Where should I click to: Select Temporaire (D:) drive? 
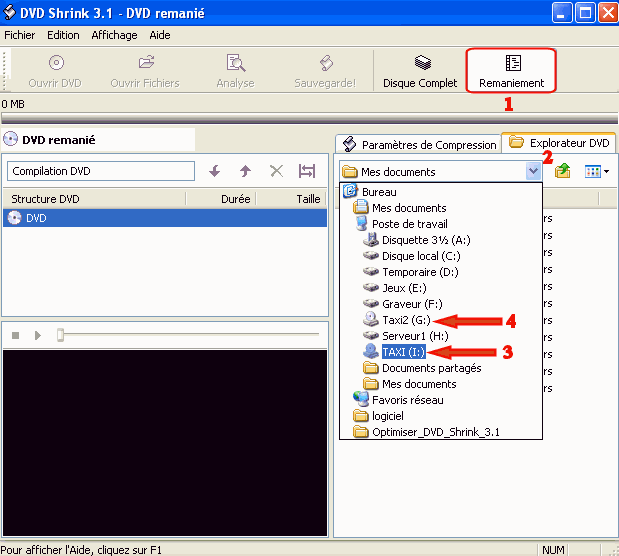(420, 272)
